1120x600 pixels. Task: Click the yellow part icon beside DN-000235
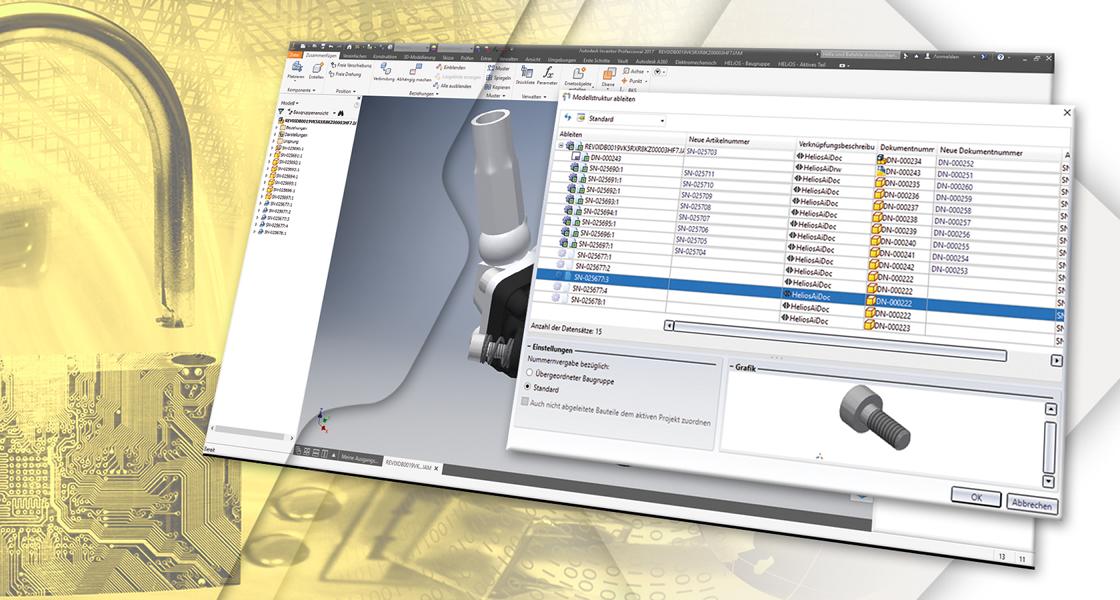879,183
